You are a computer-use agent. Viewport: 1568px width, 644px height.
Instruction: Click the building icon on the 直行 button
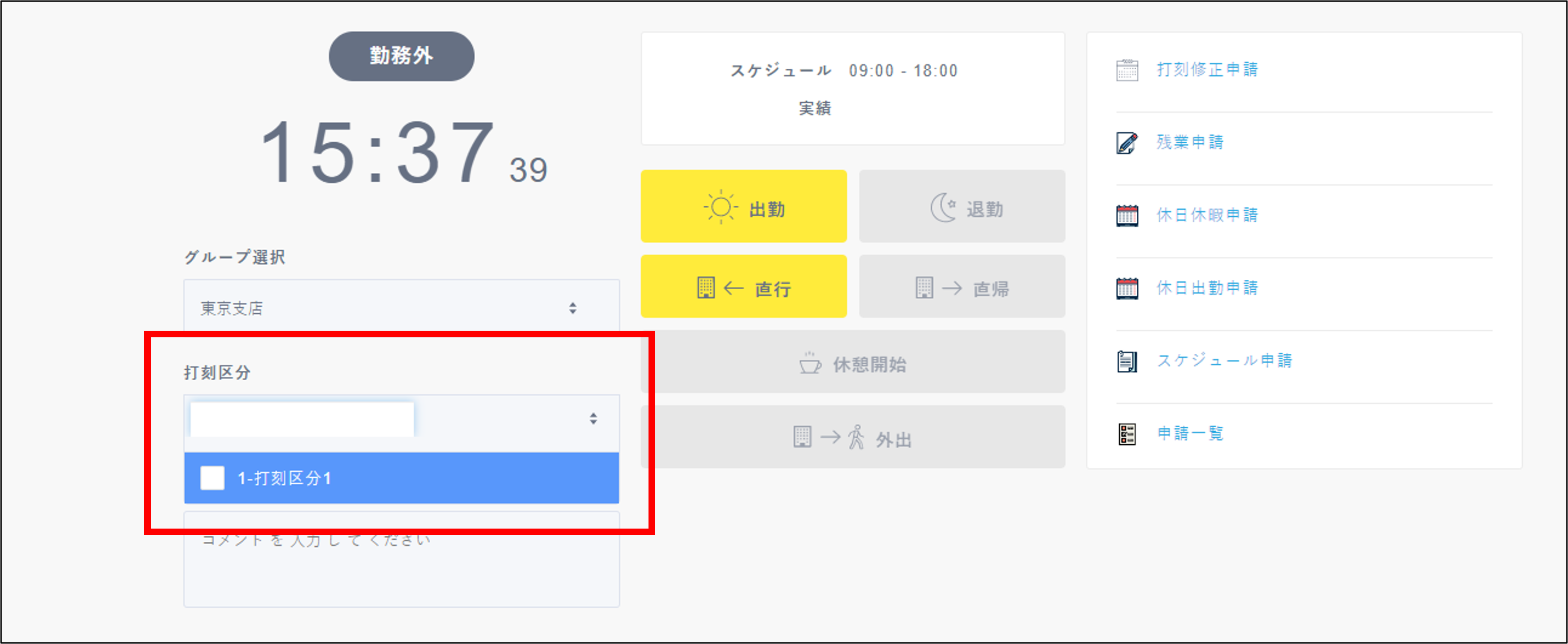(705, 287)
